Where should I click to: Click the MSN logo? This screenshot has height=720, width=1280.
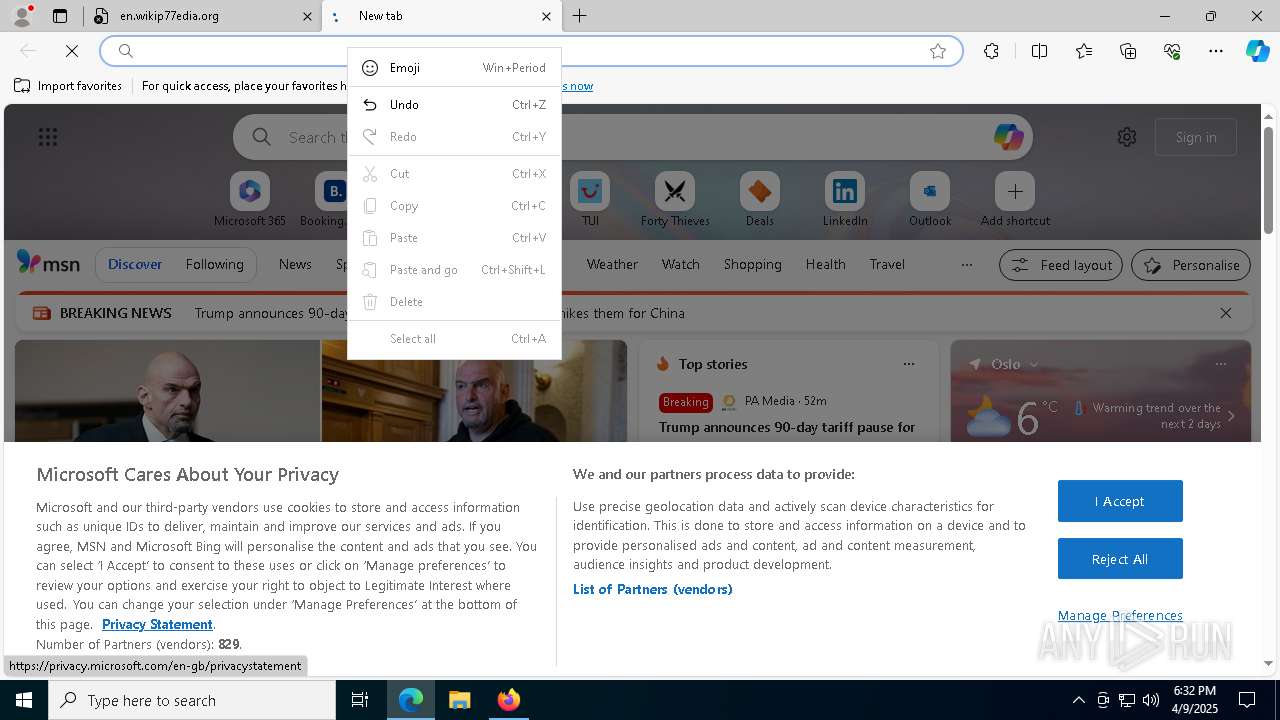pos(48,263)
